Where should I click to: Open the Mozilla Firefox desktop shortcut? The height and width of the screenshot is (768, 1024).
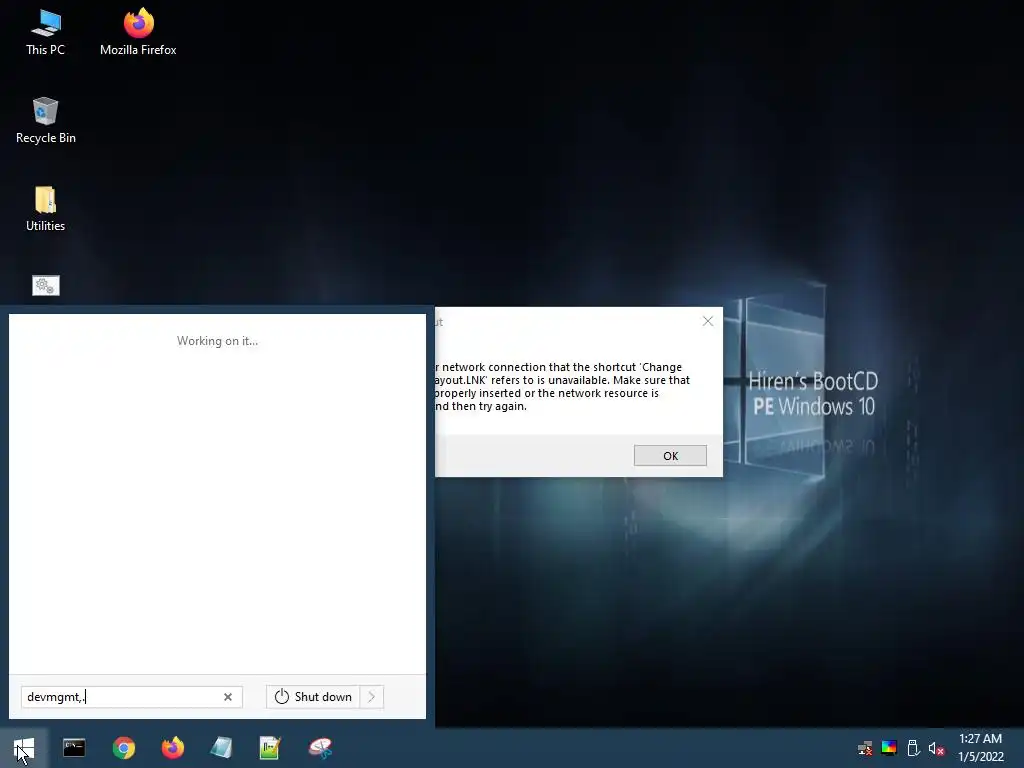pyautogui.click(x=138, y=31)
